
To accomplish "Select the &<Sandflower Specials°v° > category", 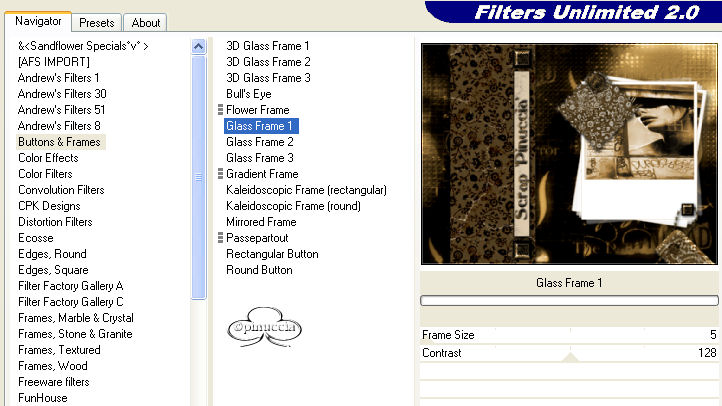I will pos(83,46).
